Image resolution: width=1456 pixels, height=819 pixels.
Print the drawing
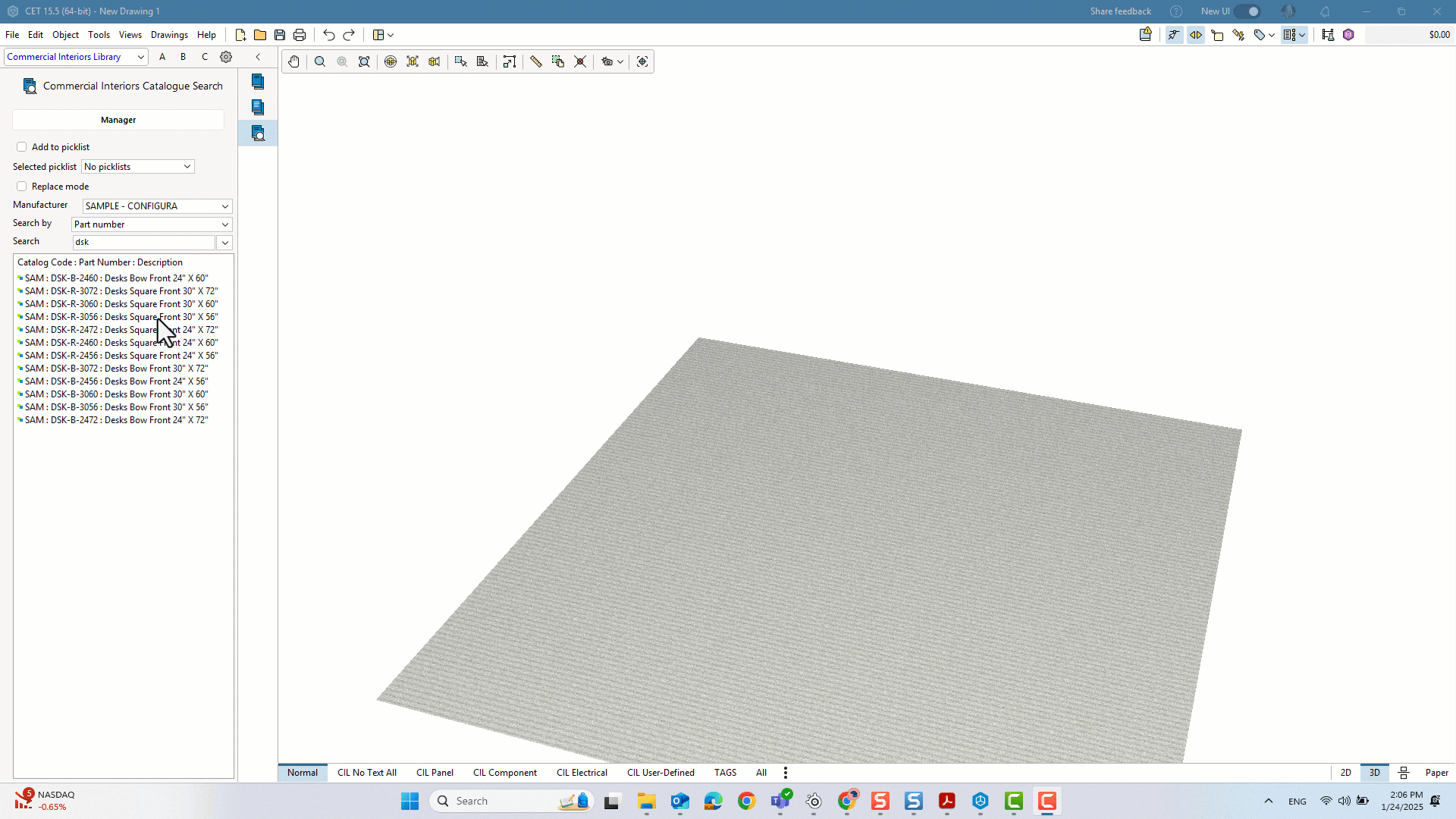300,35
